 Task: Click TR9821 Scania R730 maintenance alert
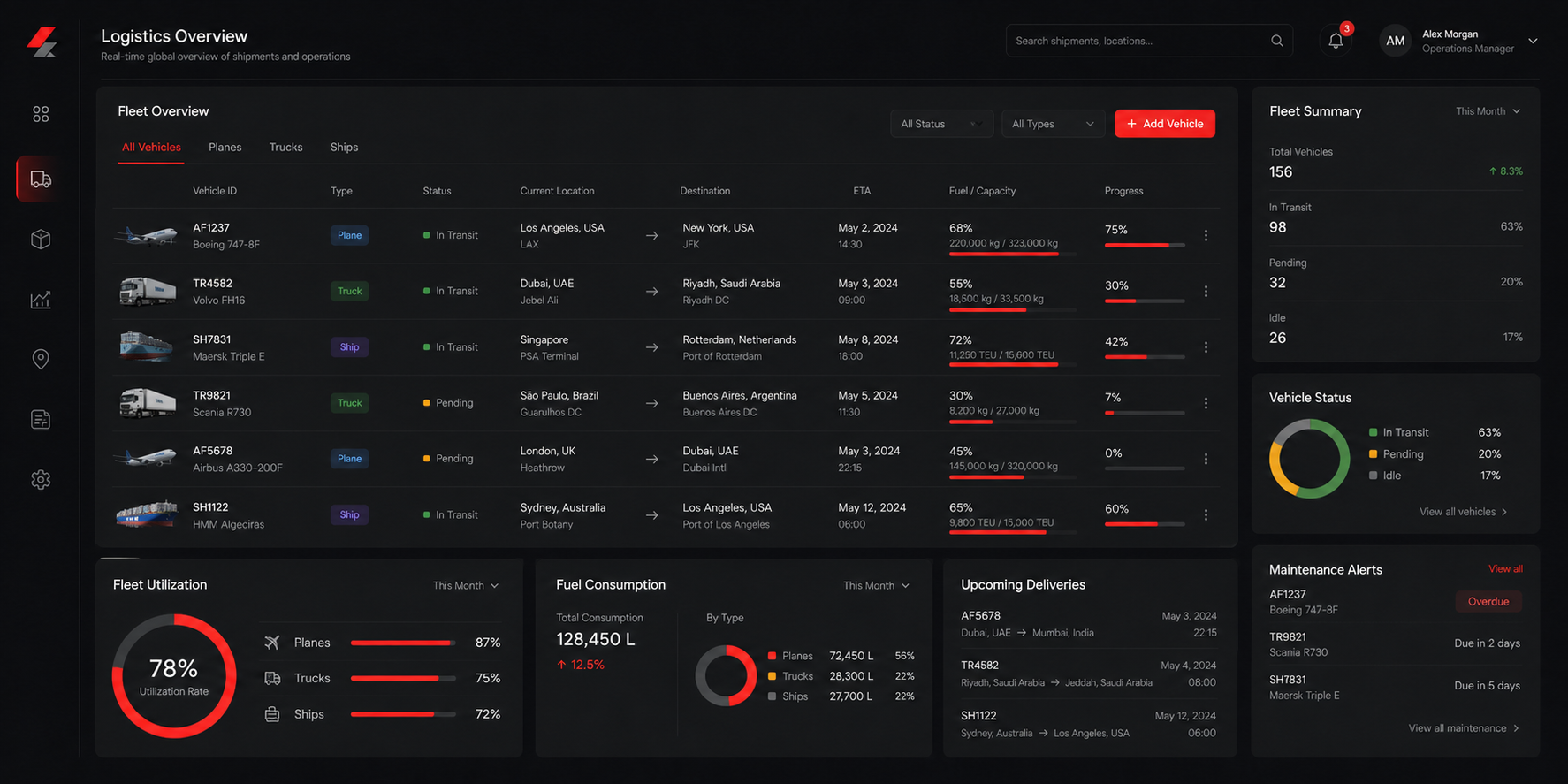[x=1395, y=644]
